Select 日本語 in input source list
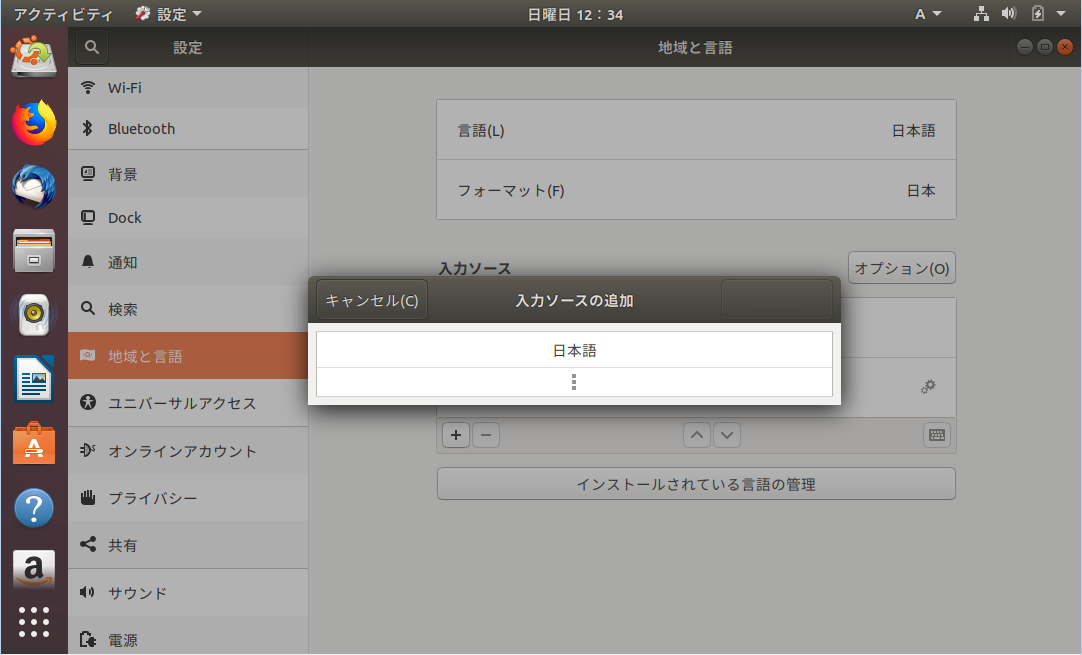 [574, 351]
